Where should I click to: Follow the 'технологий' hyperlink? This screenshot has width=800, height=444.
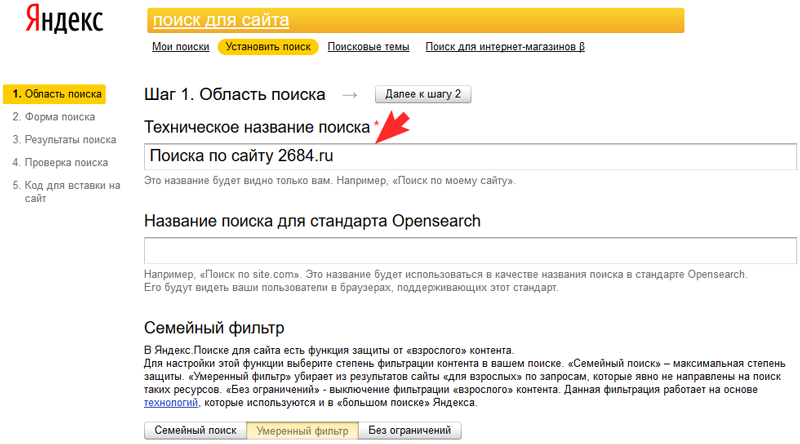point(171,403)
